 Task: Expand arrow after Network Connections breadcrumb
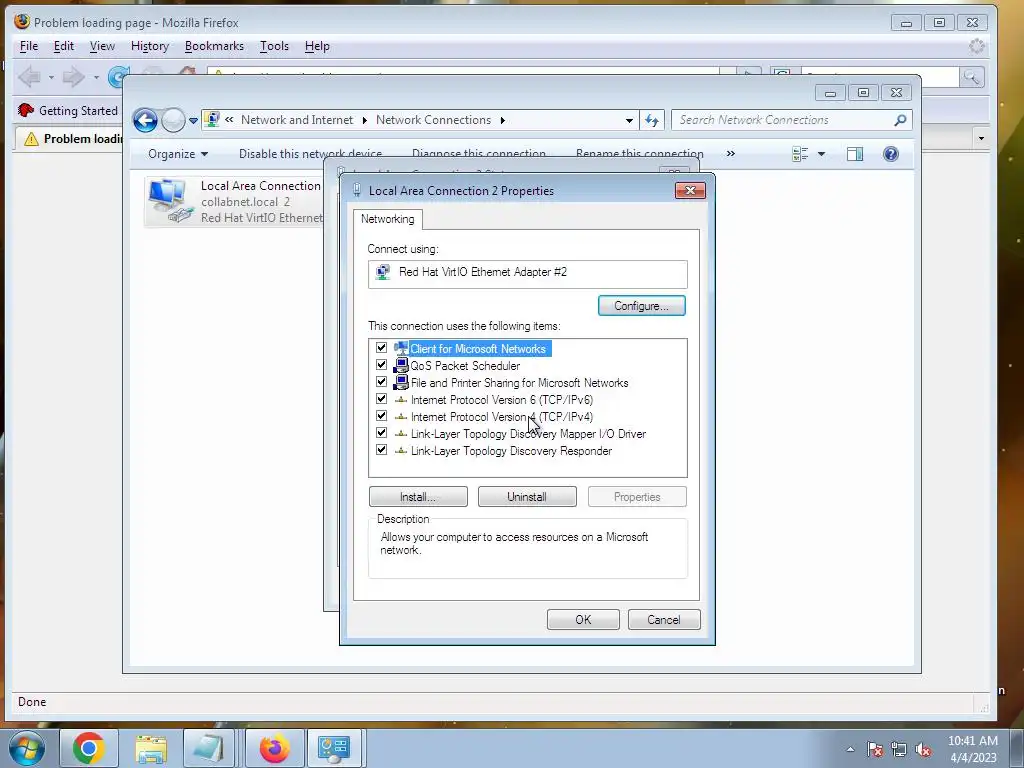502,120
